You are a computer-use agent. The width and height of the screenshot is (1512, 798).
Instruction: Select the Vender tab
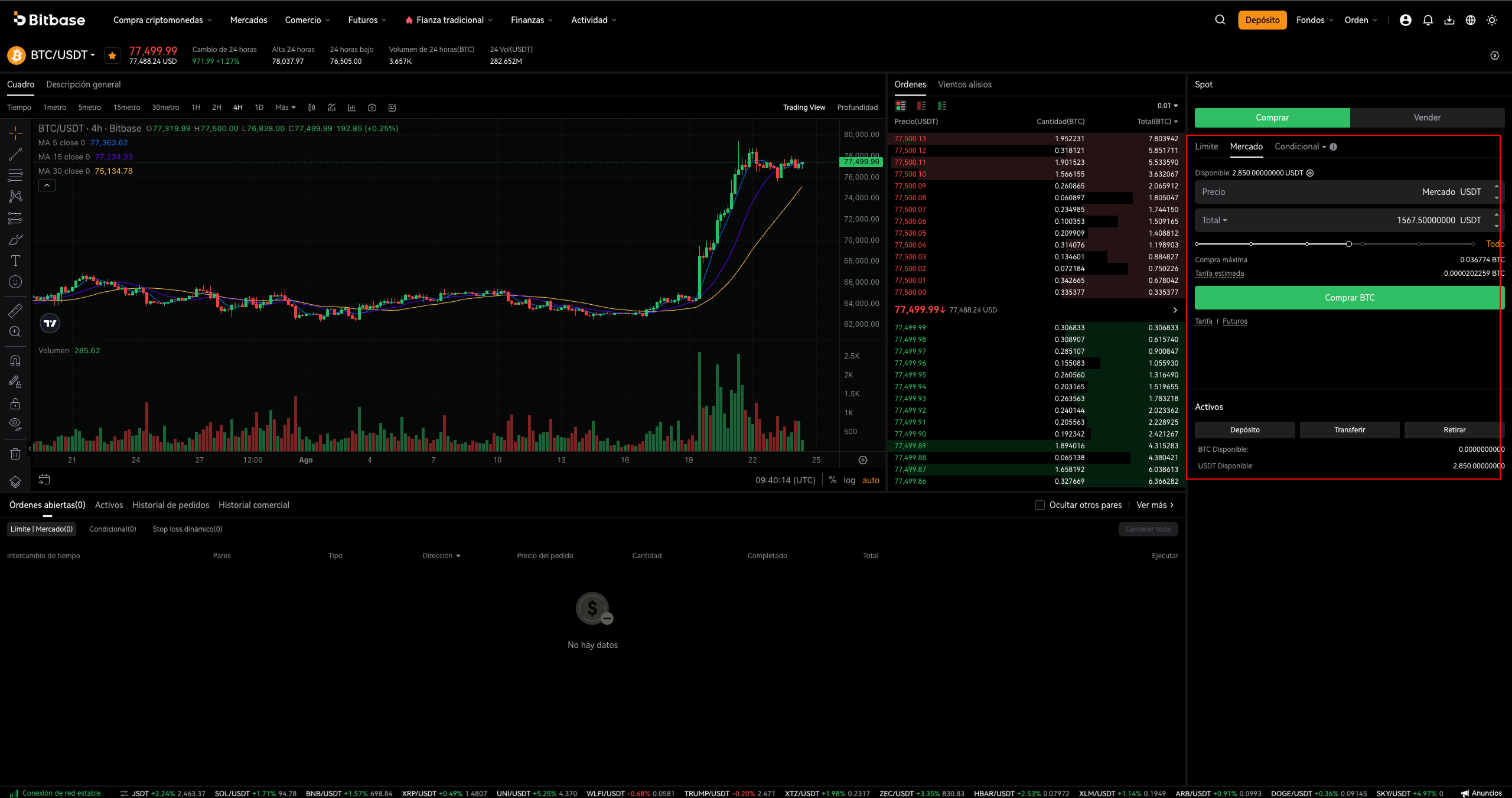[1427, 118]
